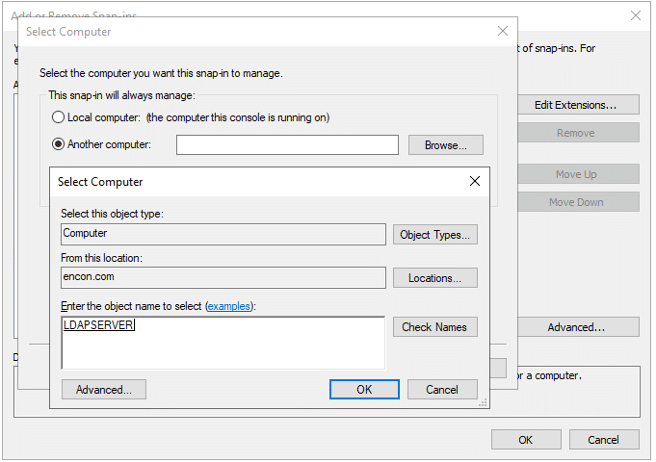
Task: Click the encon.com location field
Action: 223,278
